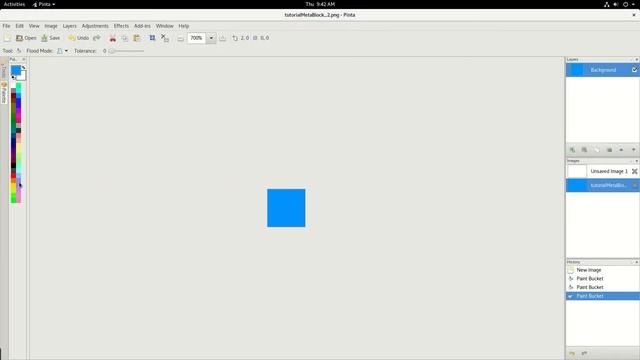Click the blue primary color swatch
Screen dimensions: 640x360
[x=16, y=70]
